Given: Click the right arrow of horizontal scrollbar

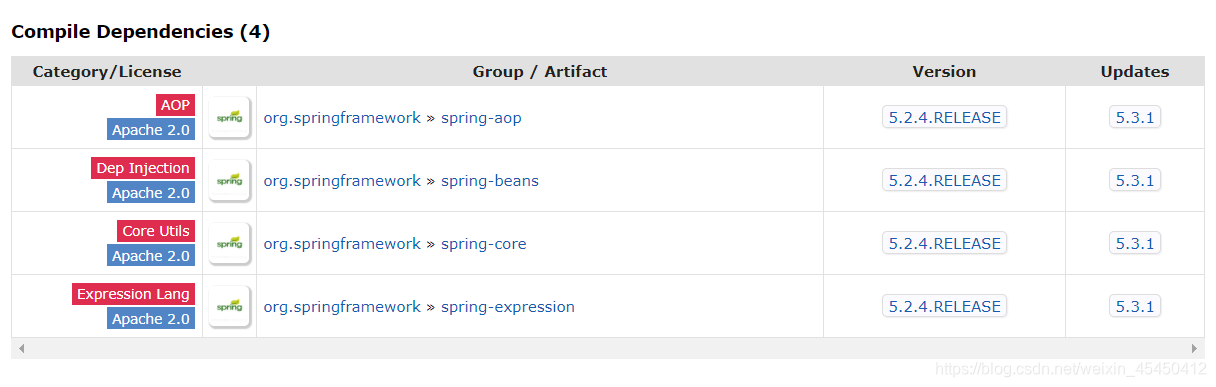Looking at the screenshot, I should tap(1194, 348).
